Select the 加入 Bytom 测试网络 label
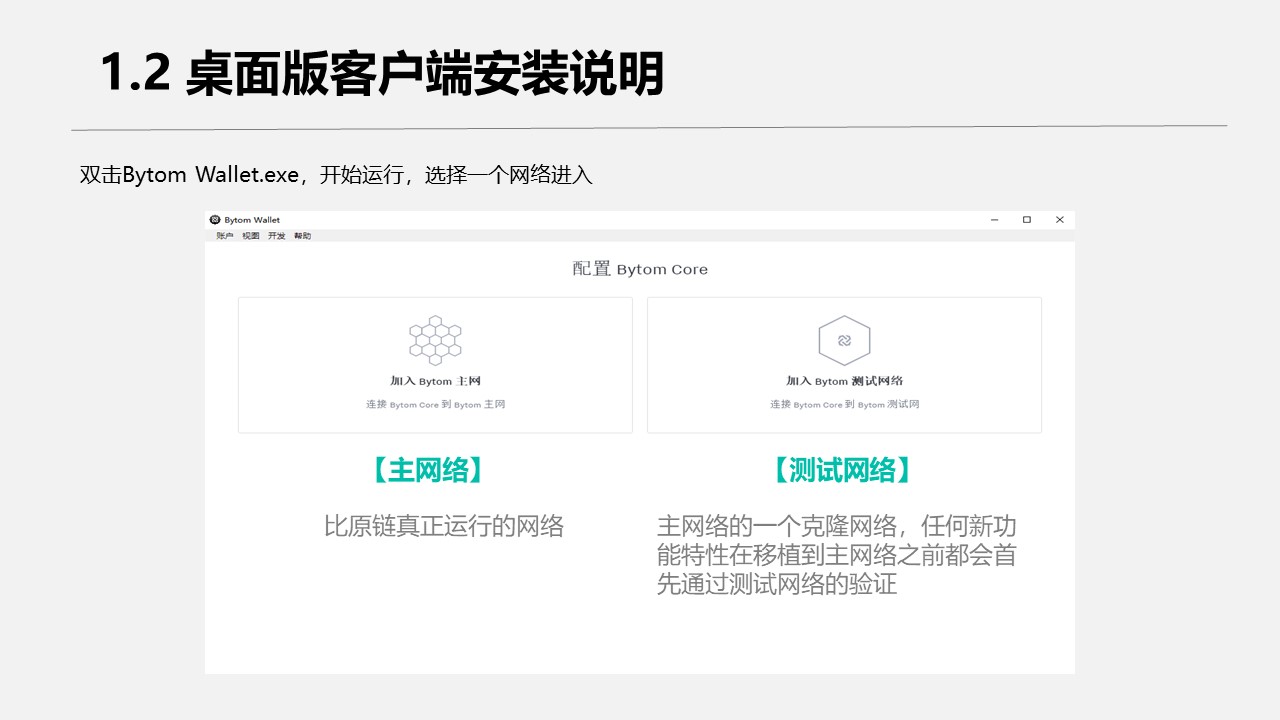This screenshot has width=1280, height=720. [x=844, y=381]
